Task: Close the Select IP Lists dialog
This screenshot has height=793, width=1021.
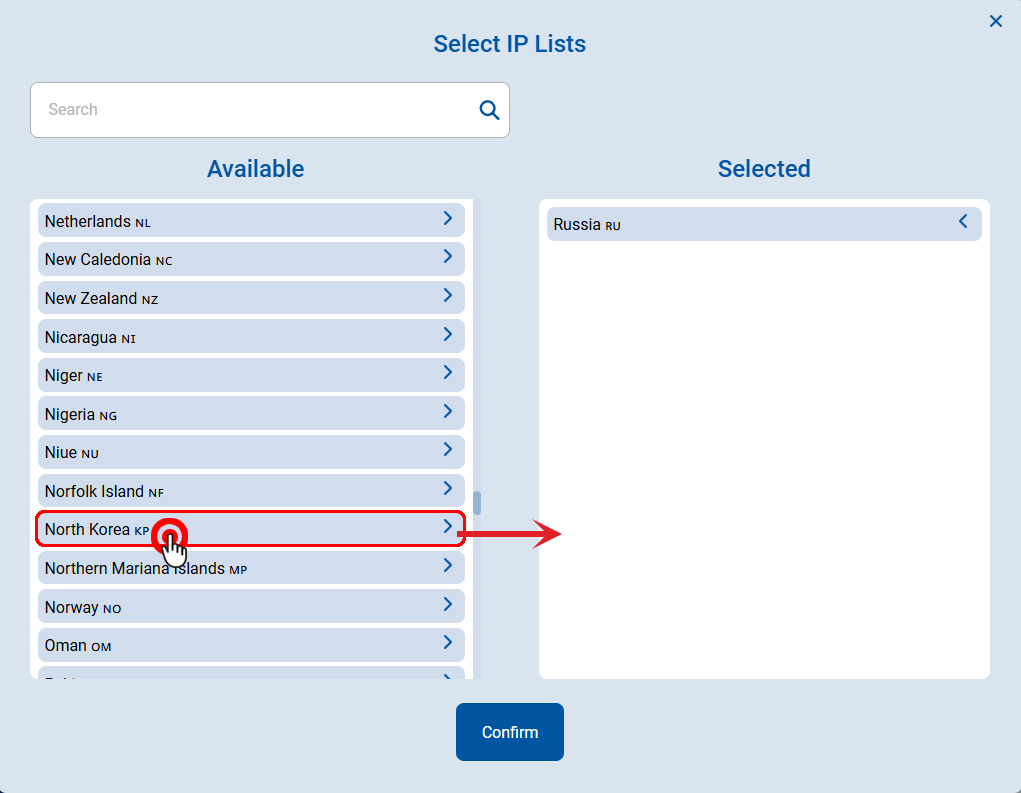Action: [x=995, y=21]
